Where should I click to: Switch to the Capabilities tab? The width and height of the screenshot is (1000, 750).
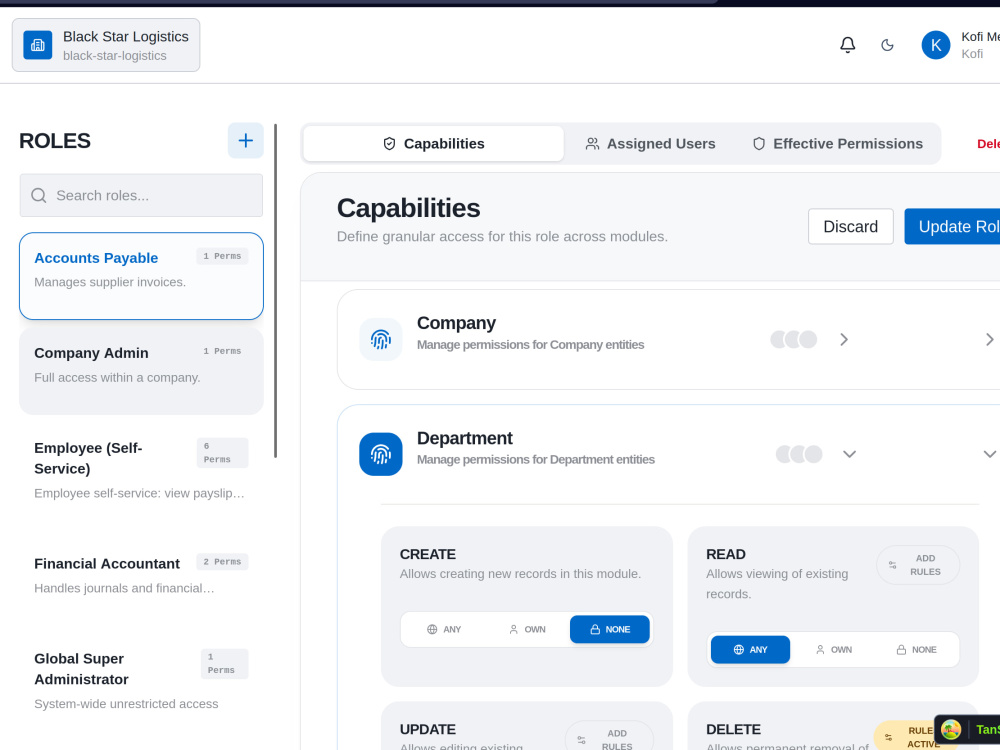point(434,143)
